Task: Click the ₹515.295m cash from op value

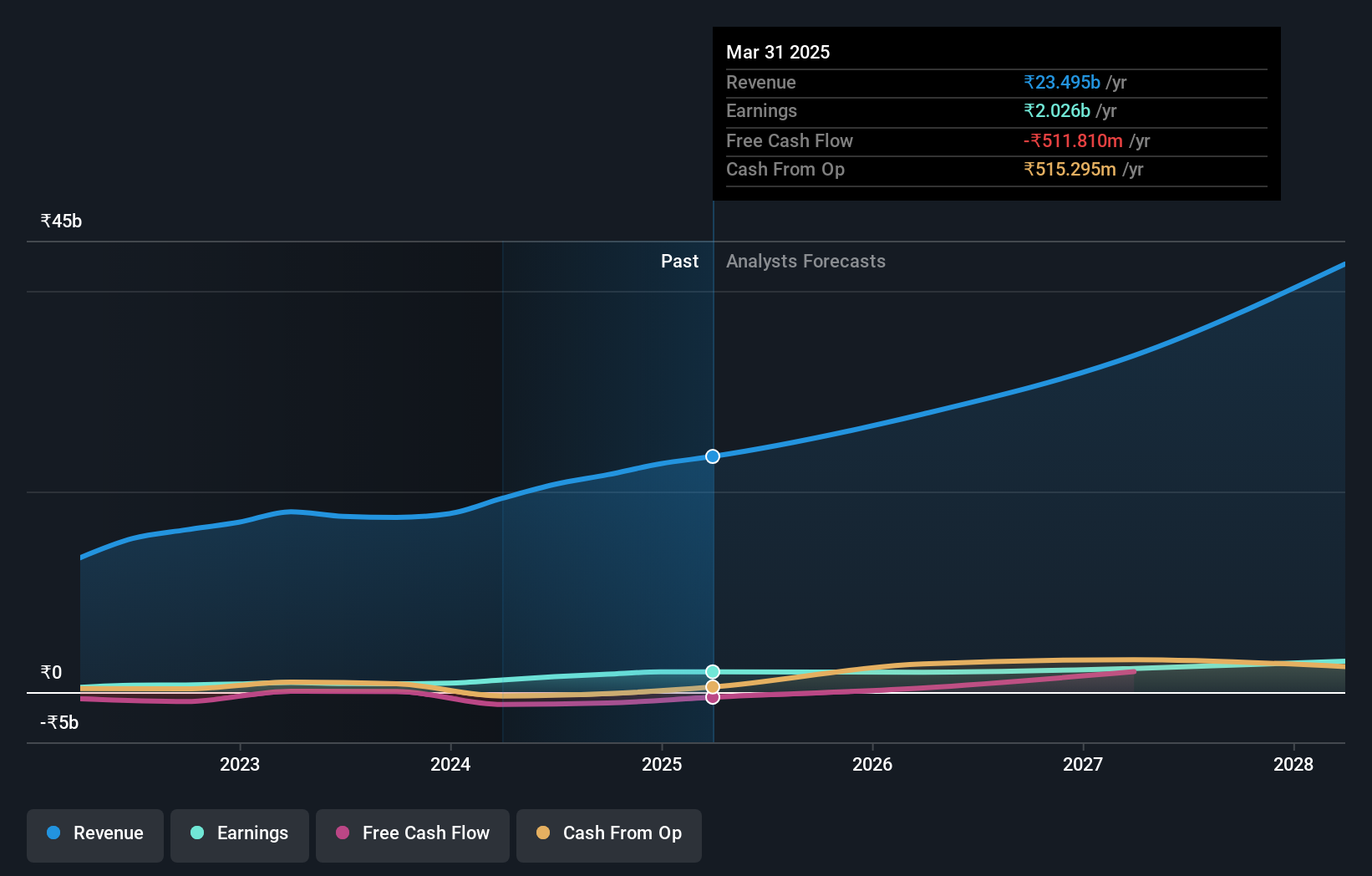Action: 1070,169
